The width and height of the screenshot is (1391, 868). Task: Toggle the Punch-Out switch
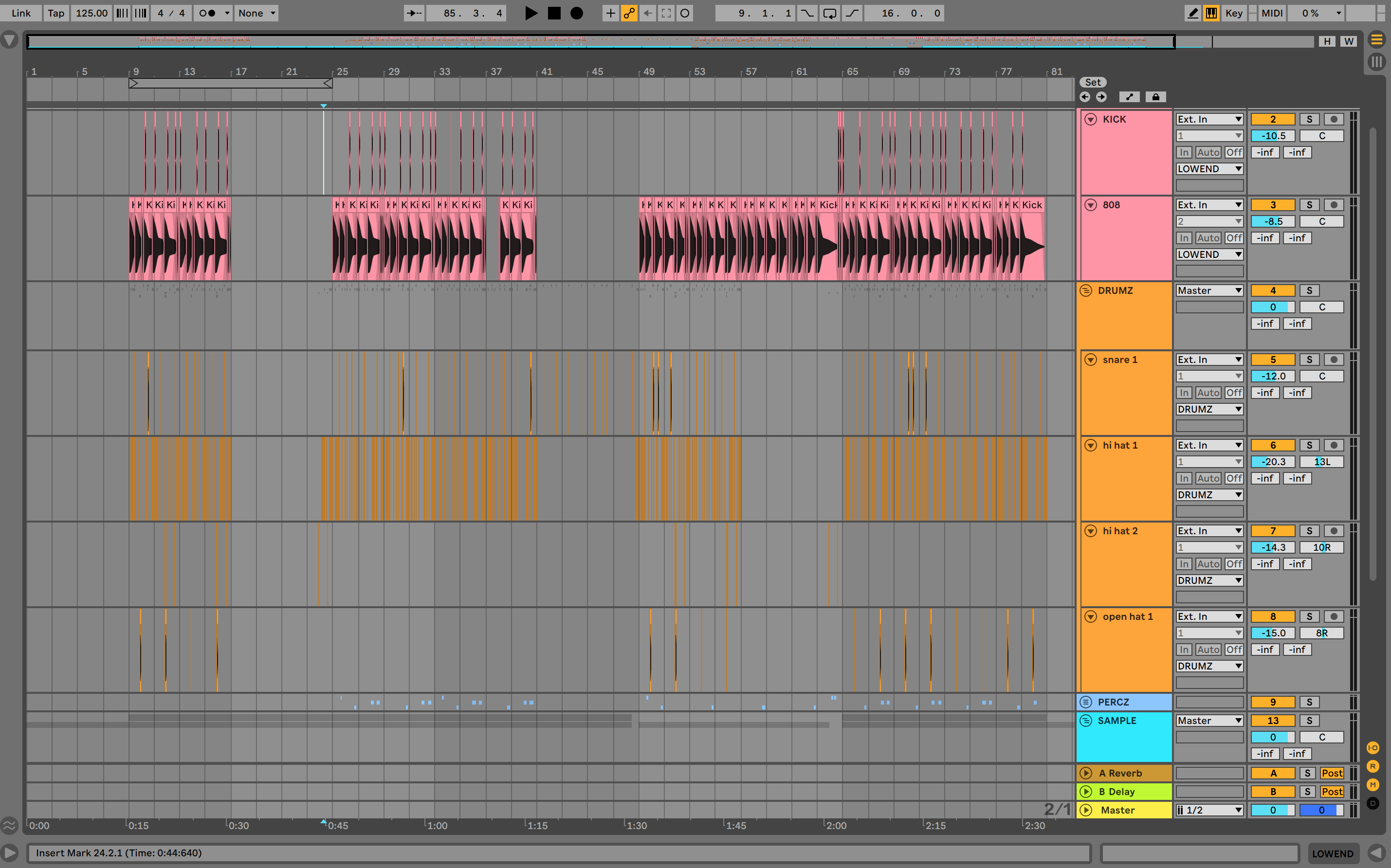[852, 13]
